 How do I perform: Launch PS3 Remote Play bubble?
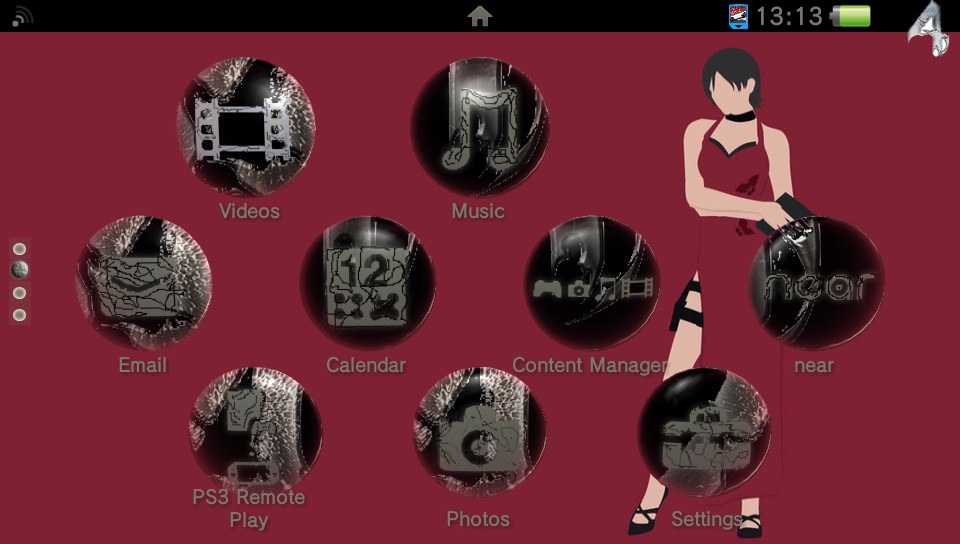pyautogui.click(x=255, y=432)
